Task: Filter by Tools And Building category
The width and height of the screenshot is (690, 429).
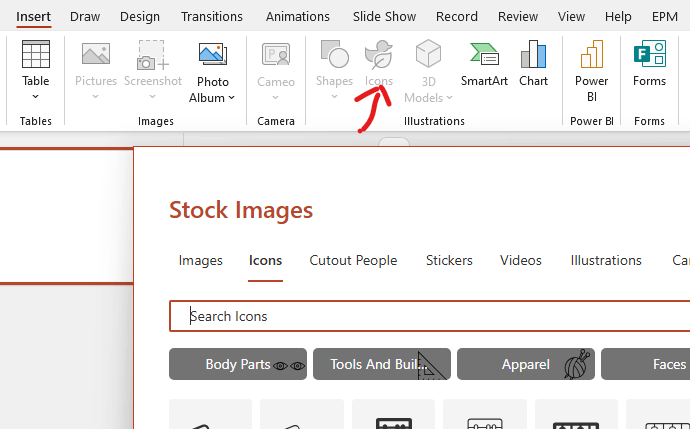Action: click(382, 364)
